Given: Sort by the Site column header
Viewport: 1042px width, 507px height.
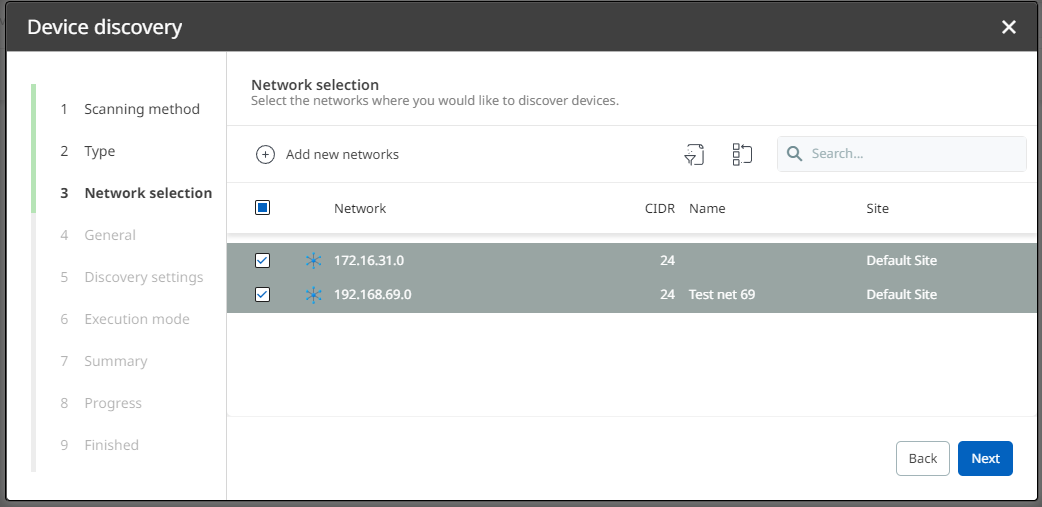Looking at the screenshot, I should [877, 208].
